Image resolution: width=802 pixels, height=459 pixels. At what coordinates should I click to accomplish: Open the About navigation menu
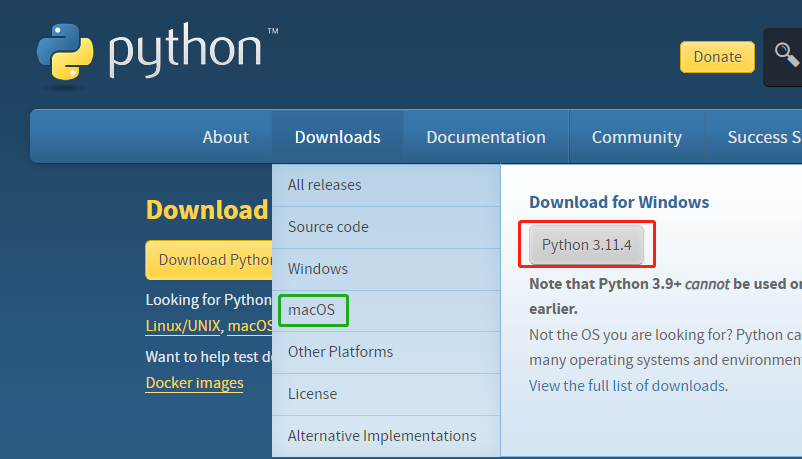point(225,137)
